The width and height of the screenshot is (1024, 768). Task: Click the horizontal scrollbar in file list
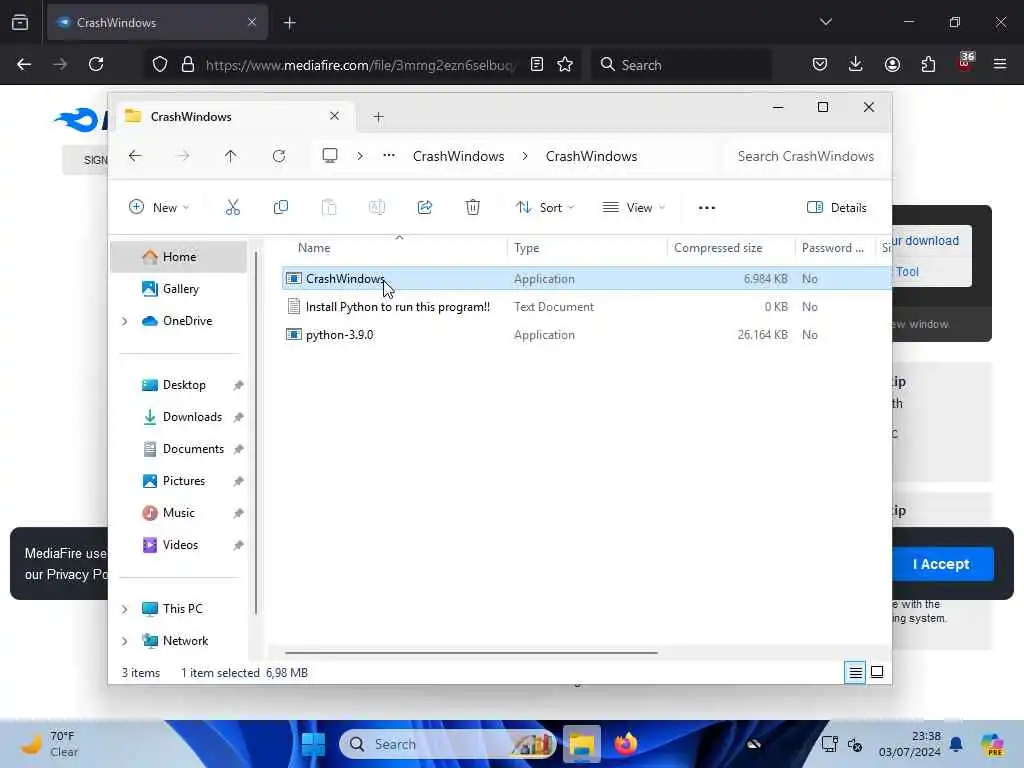tap(471, 652)
